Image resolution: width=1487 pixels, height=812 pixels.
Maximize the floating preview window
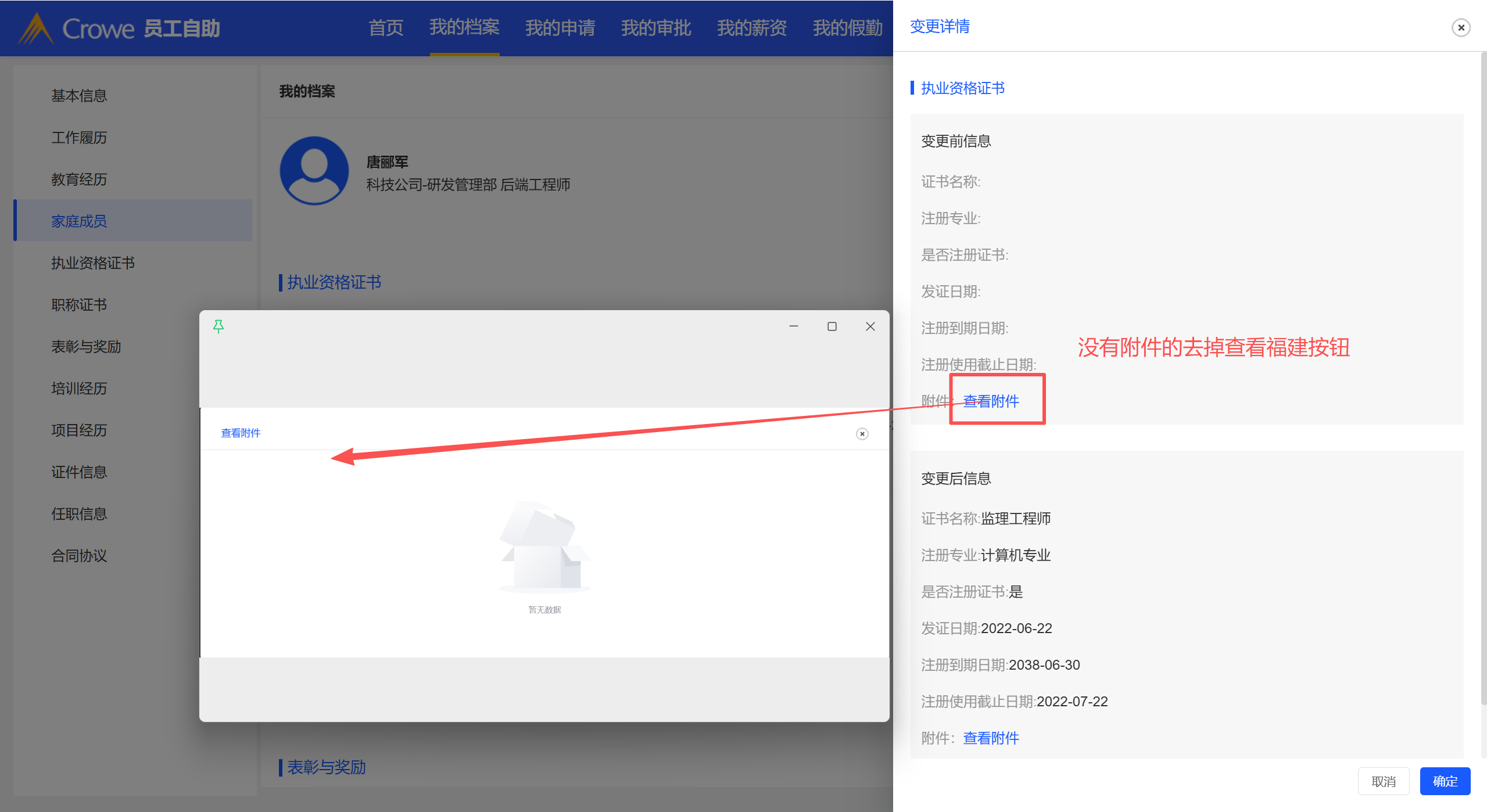(x=832, y=326)
